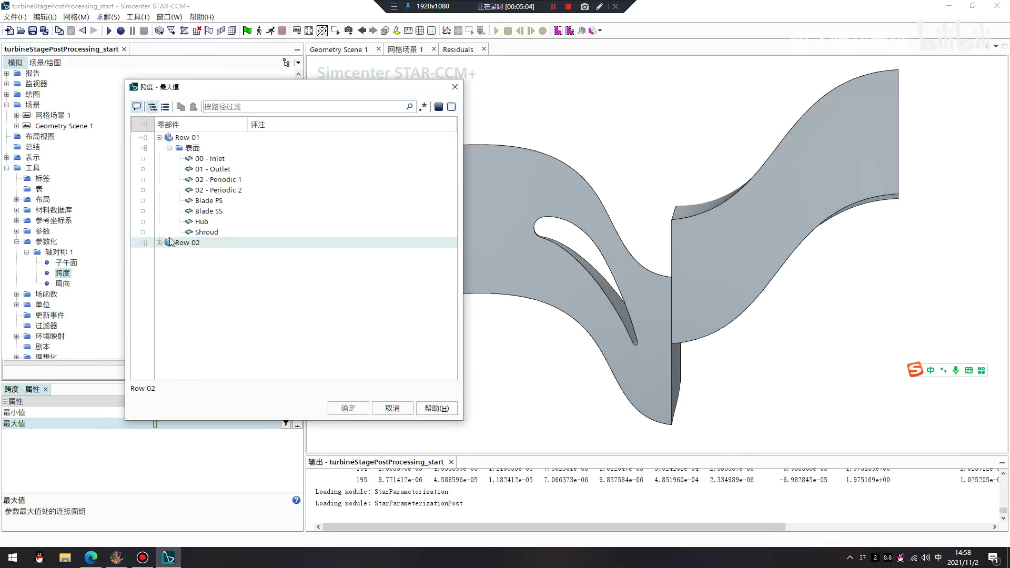Collapse the 场景 folder in simulation tree
Viewport: 1010px width, 568px height.
click(6, 104)
